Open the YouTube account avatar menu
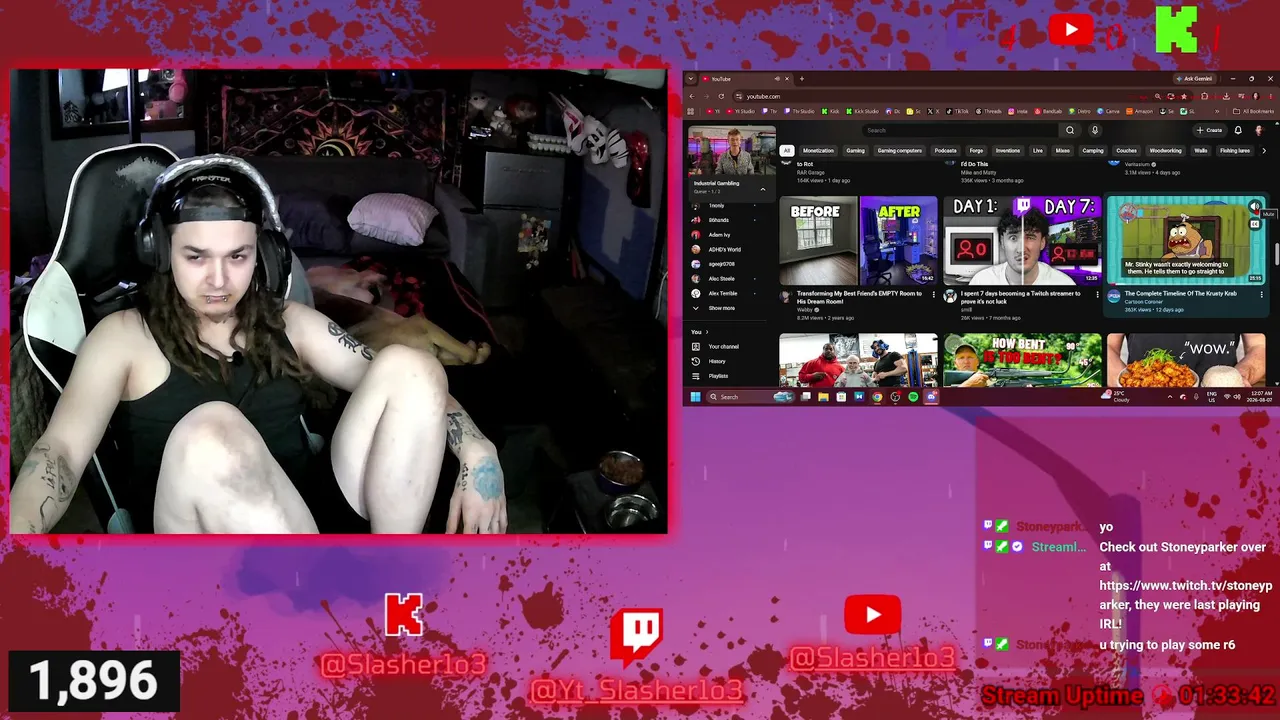 (1257, 130)
